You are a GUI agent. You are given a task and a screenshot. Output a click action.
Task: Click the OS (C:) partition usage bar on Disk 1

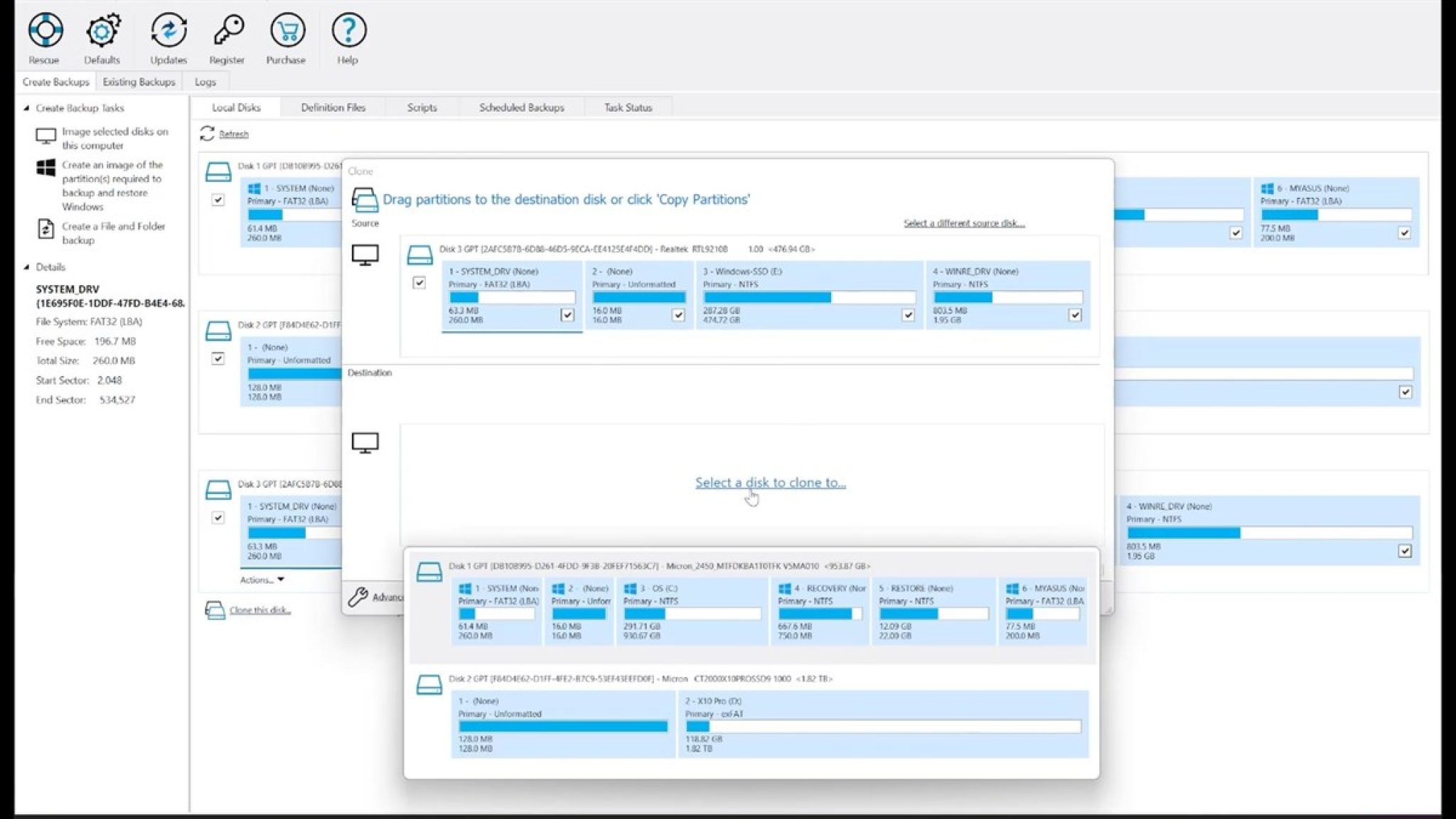pos(692,614)
